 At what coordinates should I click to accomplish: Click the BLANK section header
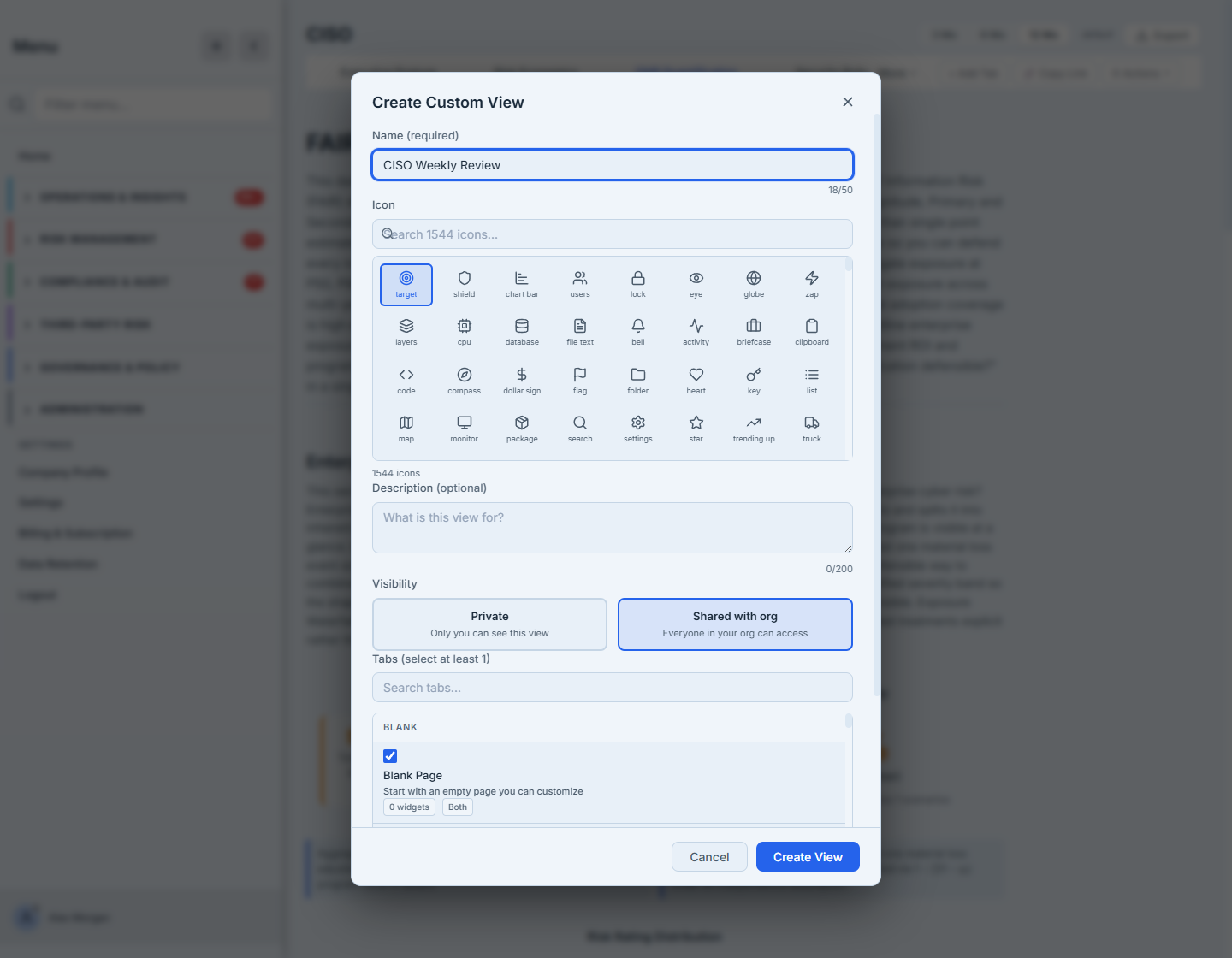[x=609, y=727]
